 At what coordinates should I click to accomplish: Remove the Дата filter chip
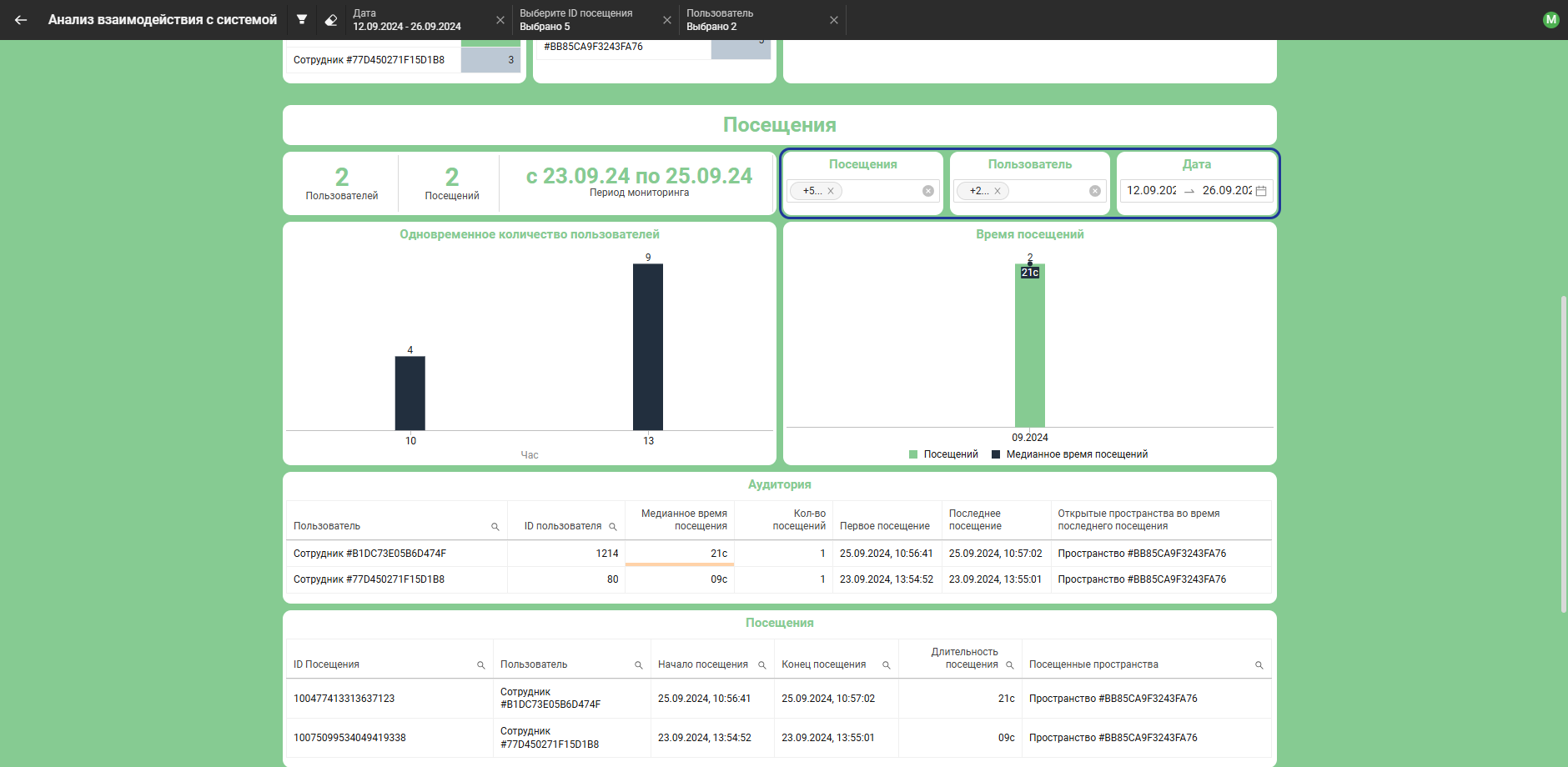500,20
